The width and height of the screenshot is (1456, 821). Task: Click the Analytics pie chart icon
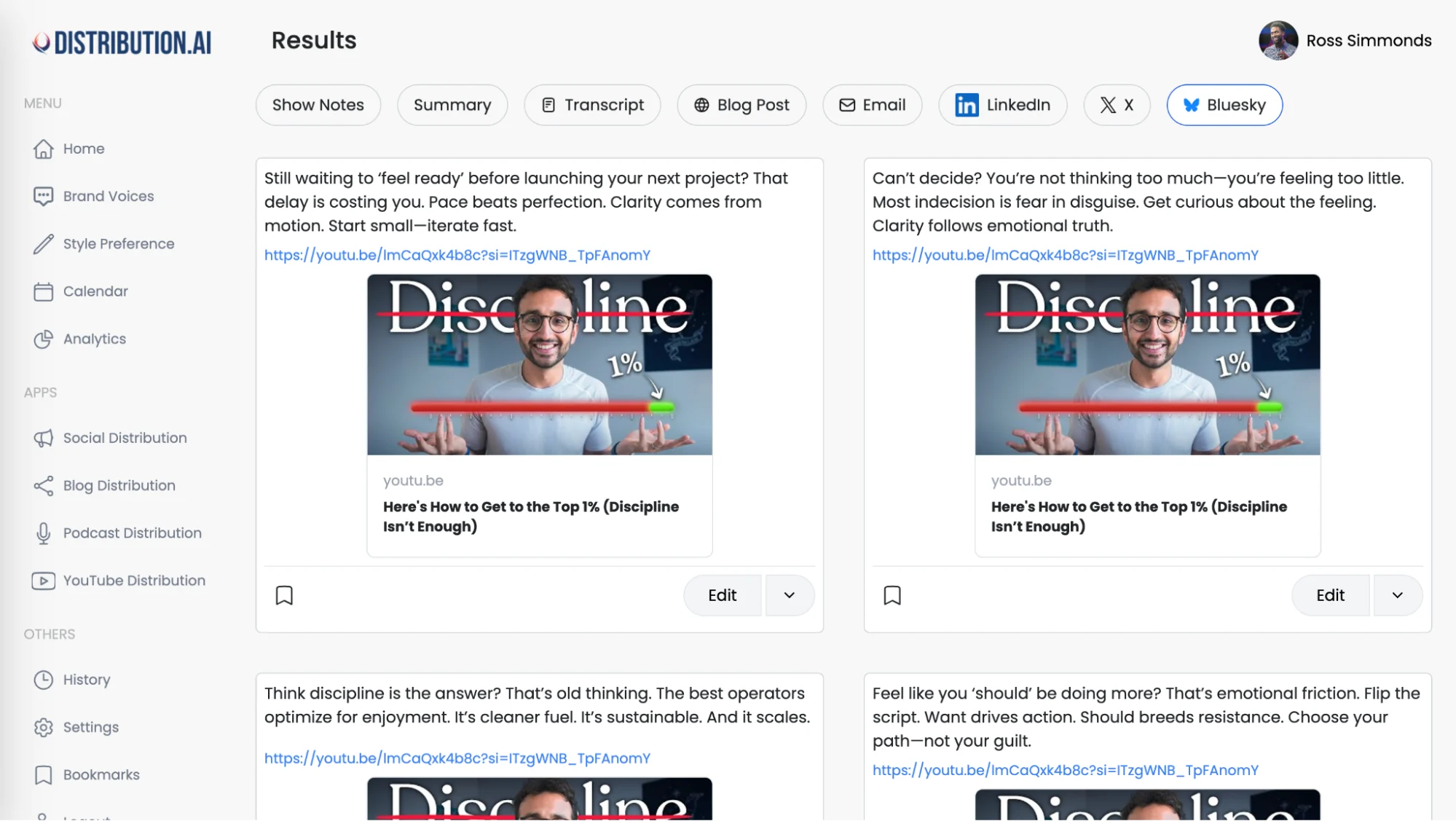pos(43,339)
